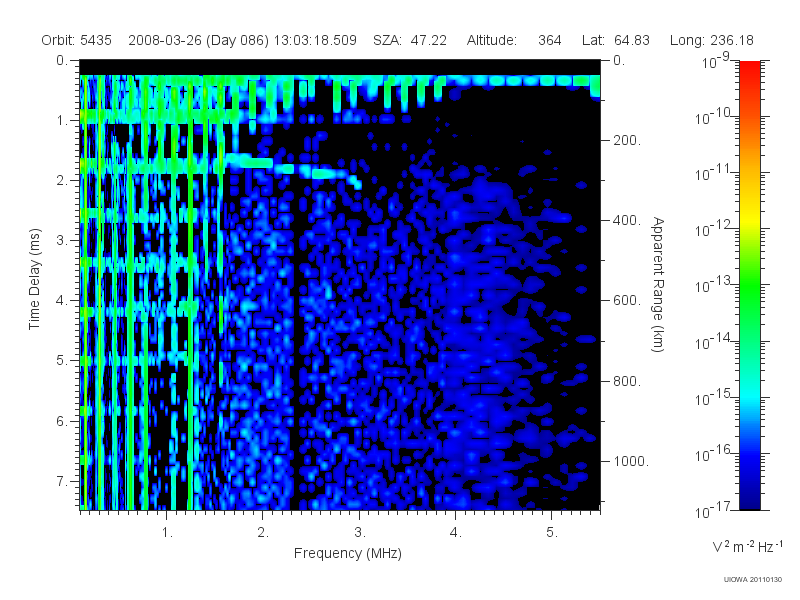Click the frequency tick label '4.'
Image resolution: width=800 pixels, height=600 pixels.
pyautogui.click(x=456, y=533)
